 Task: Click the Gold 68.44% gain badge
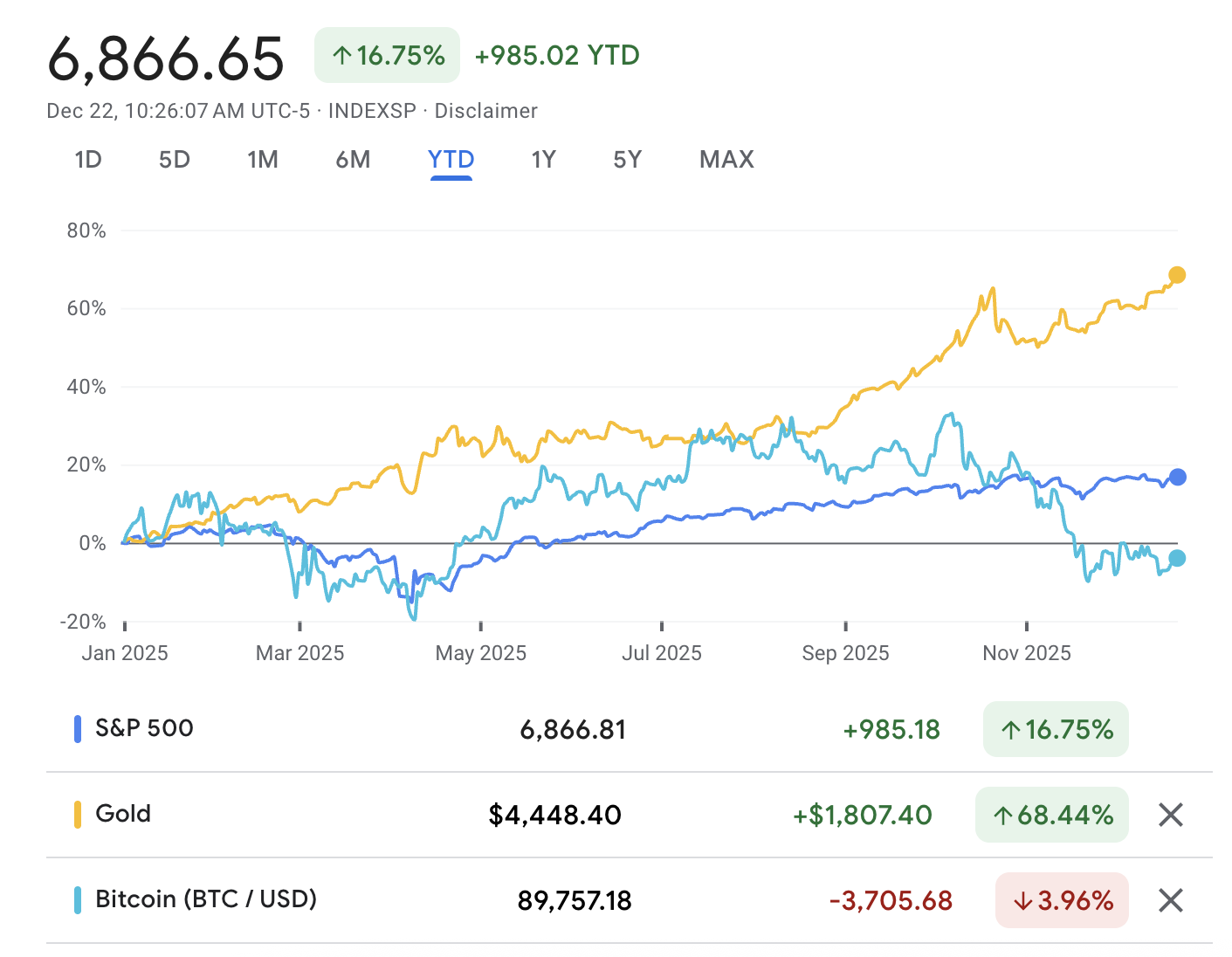[x=1052, y=815]
